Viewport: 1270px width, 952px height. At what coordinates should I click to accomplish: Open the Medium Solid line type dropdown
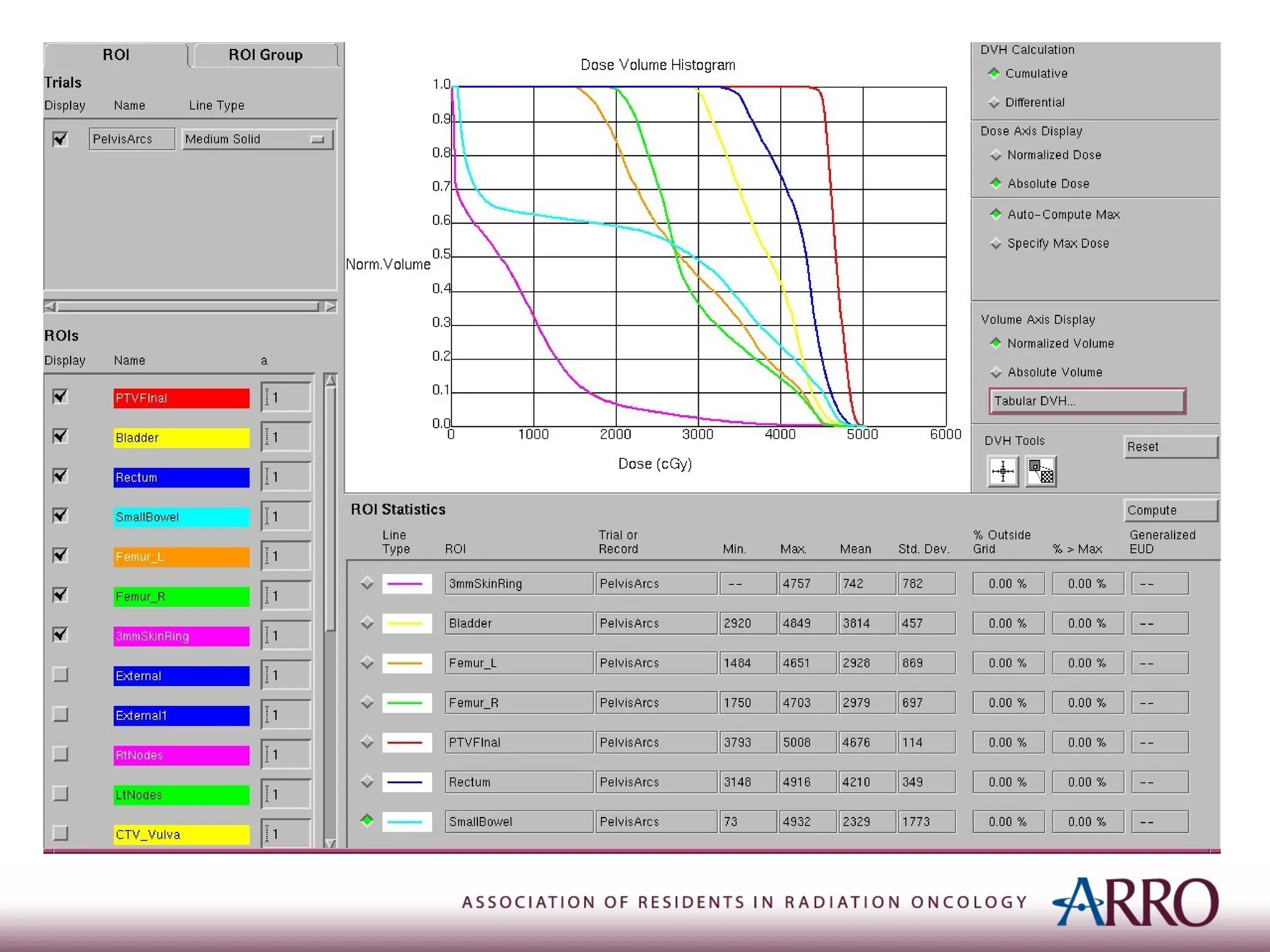click(x=257, y=139)
